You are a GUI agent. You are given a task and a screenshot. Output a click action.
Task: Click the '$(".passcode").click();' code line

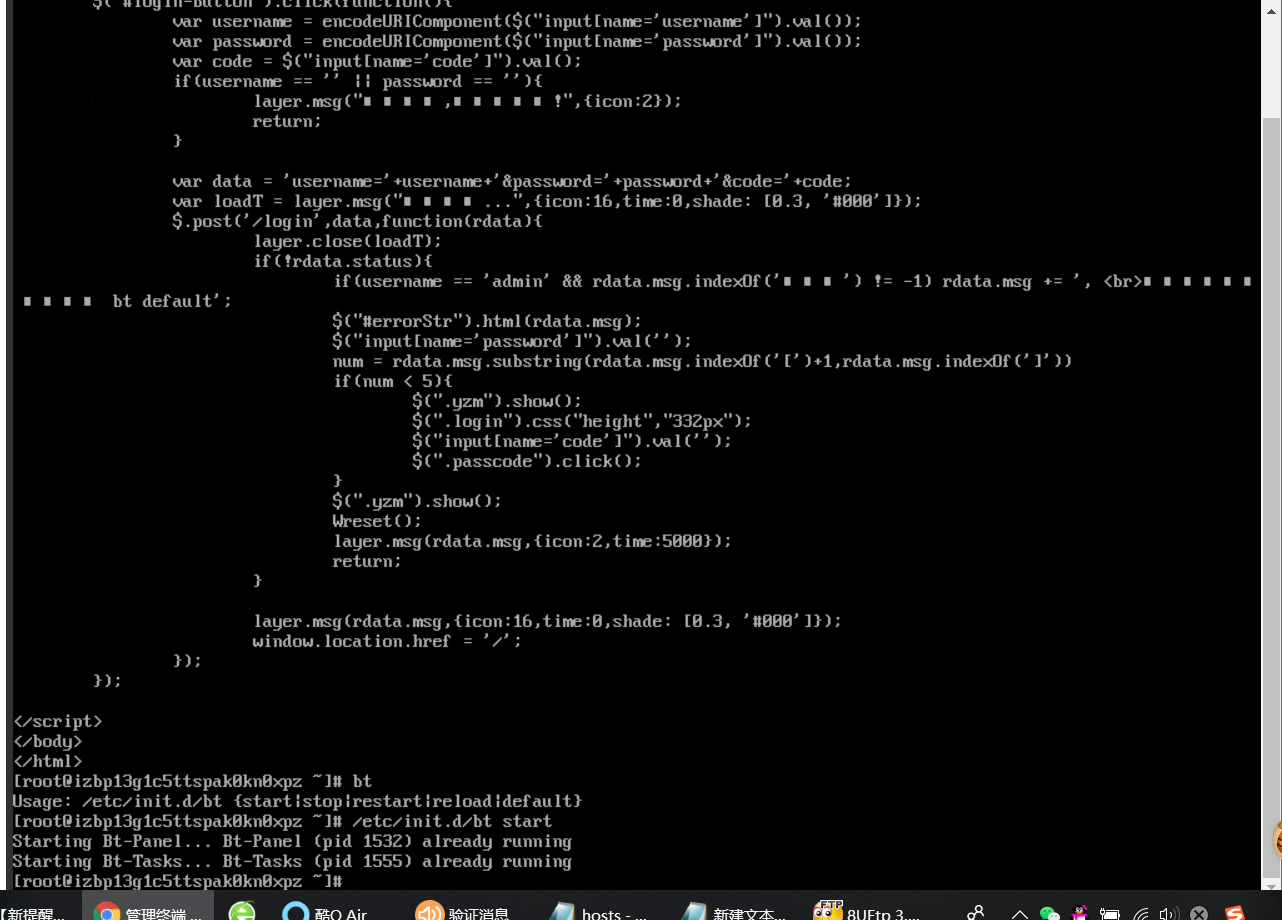click(527, 461)
